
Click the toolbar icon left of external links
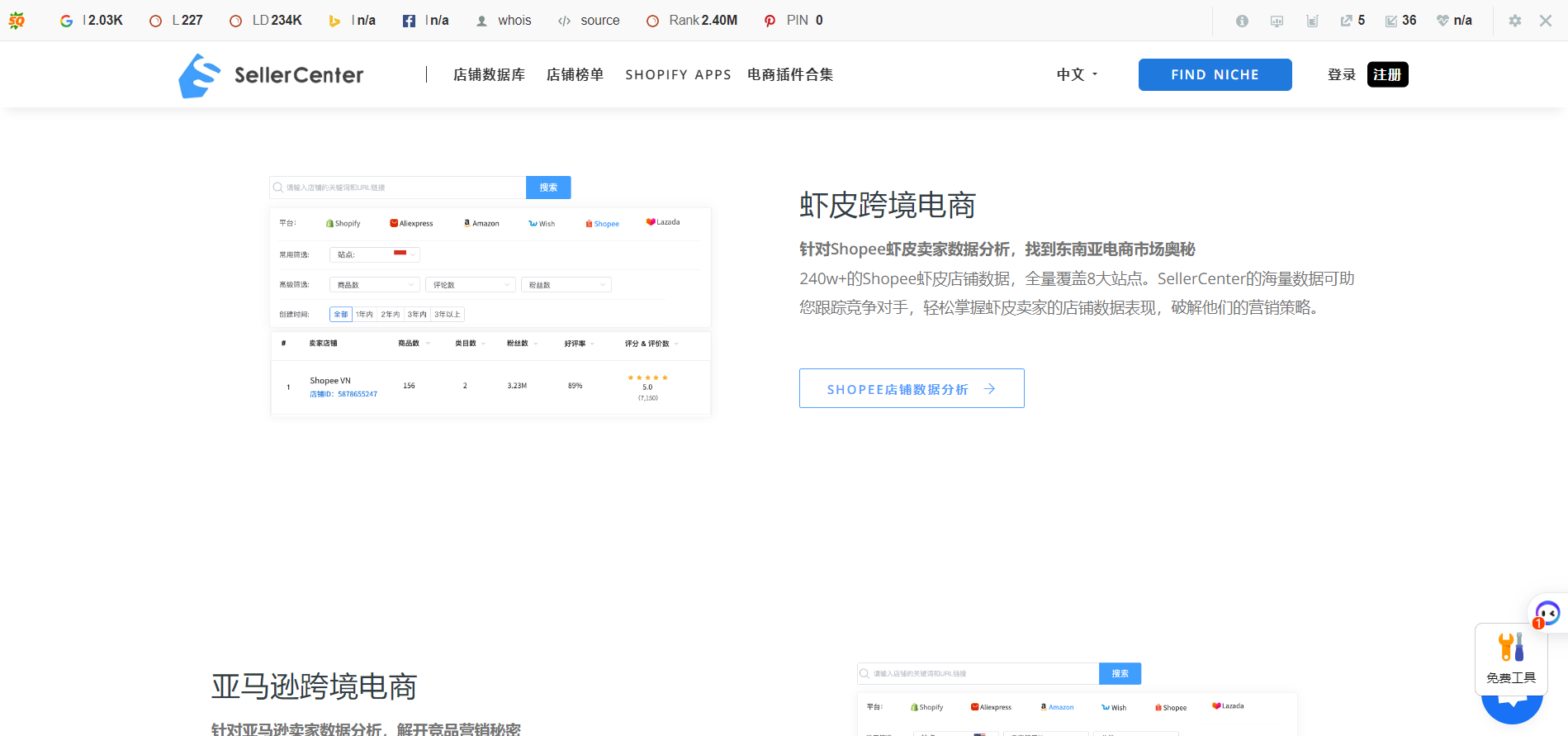[1312, 21]
